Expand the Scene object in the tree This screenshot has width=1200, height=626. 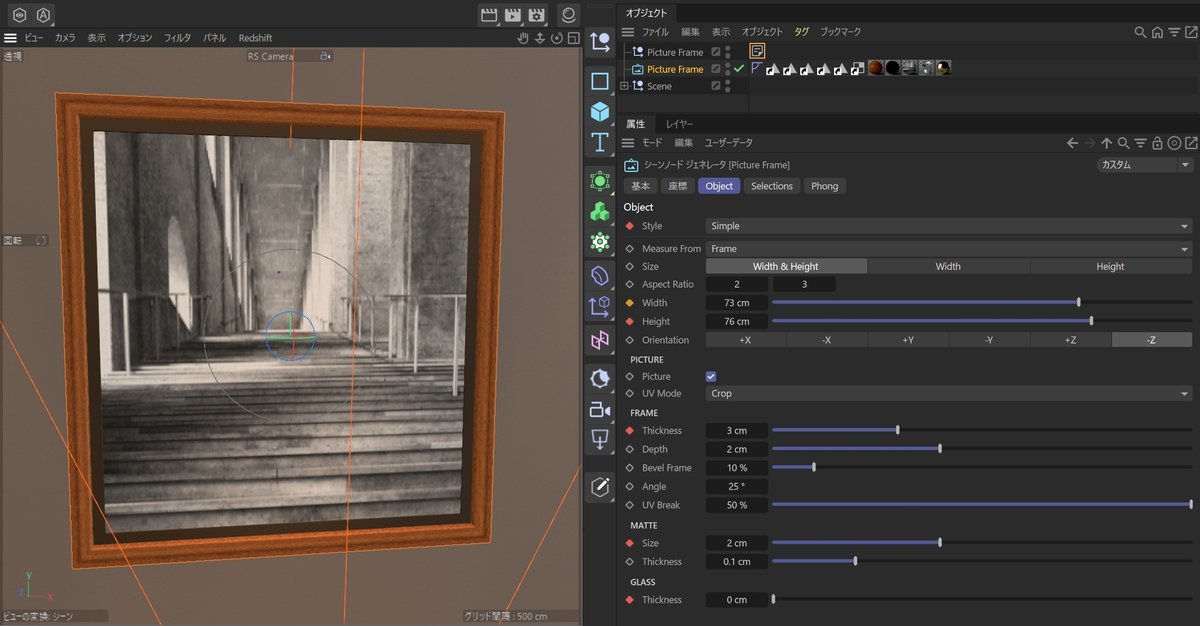[x=624, y=86]
